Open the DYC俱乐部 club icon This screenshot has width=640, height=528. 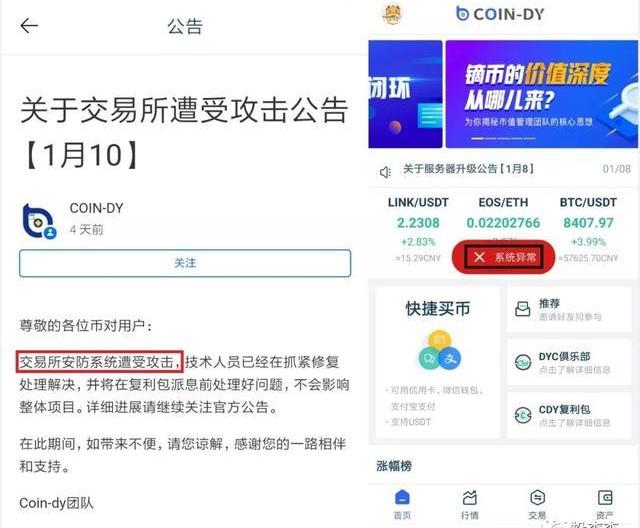pyautogui.click(x=522, y=362)
